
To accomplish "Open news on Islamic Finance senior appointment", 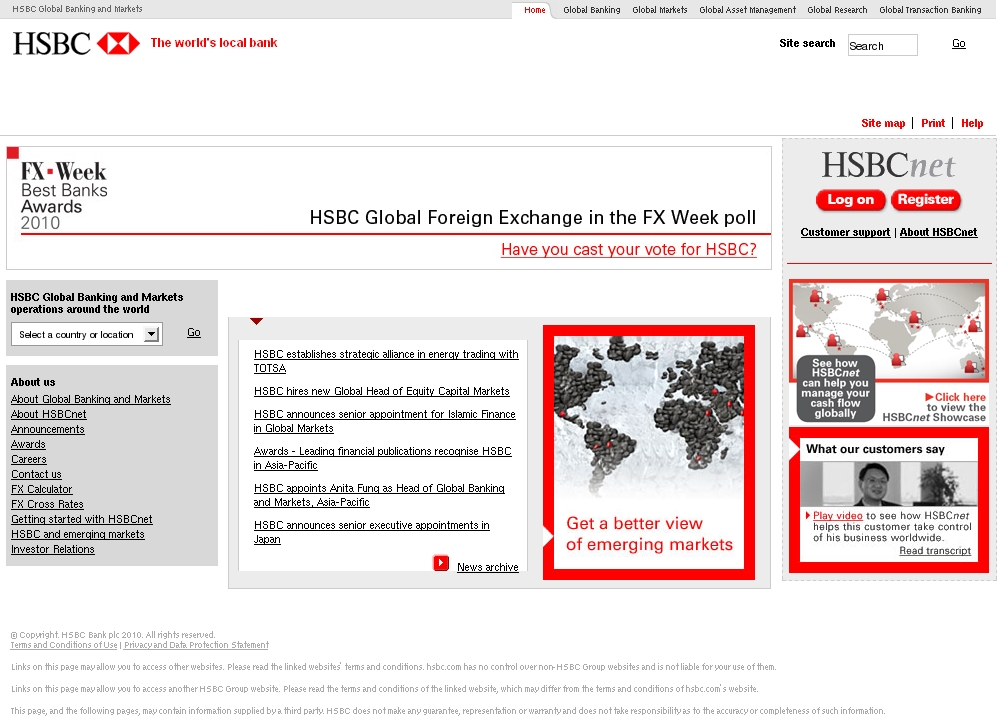I will tap(385, 421).
